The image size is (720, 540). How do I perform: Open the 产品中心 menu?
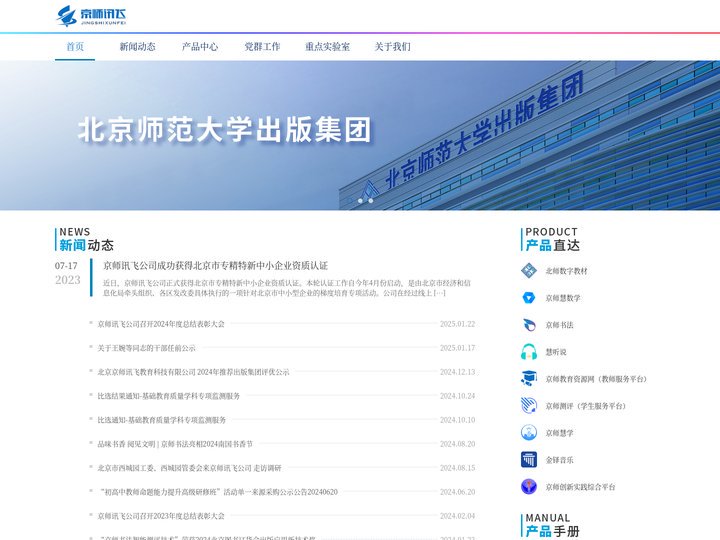(200, 46)
